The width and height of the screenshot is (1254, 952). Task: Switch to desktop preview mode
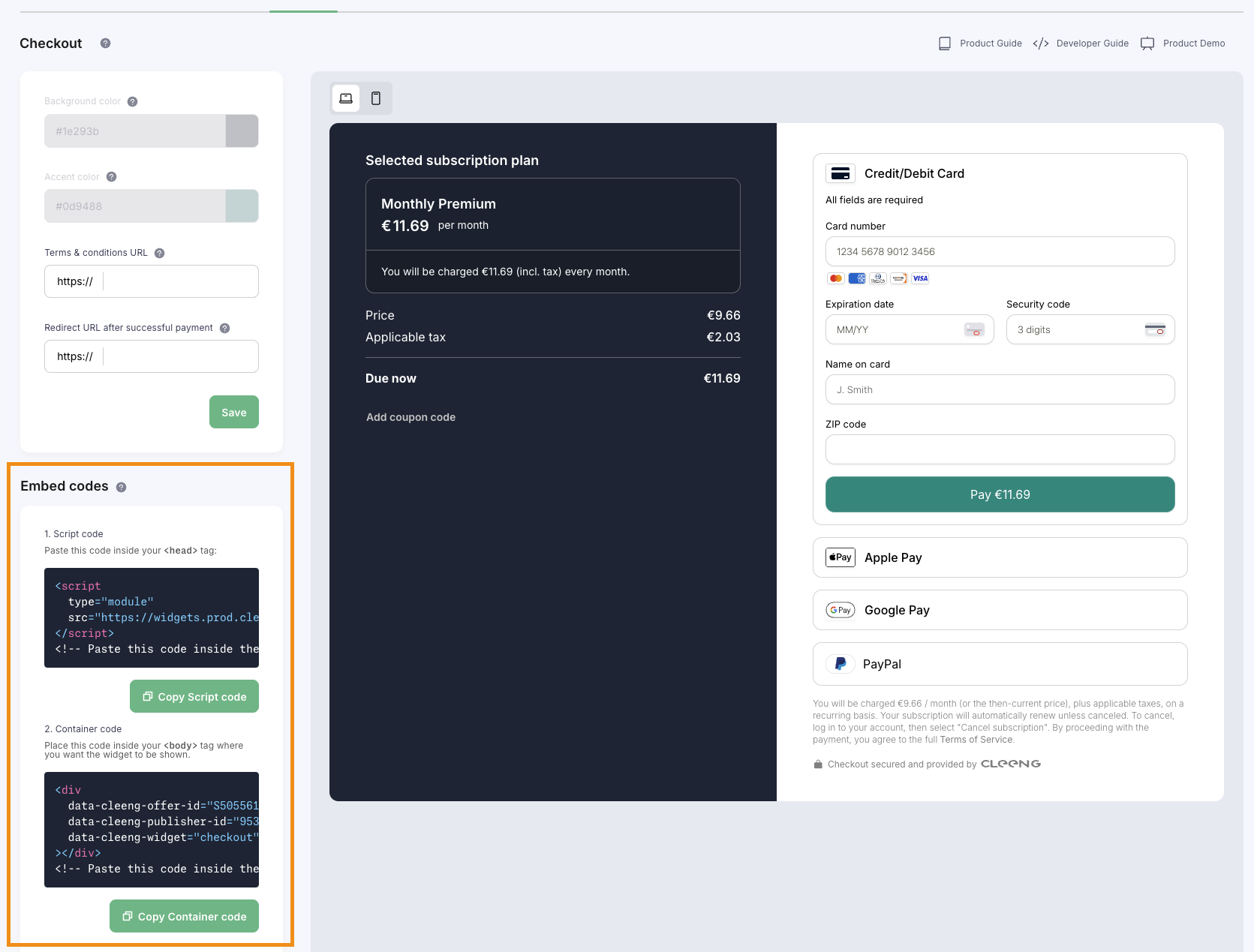tap(346, 98)
